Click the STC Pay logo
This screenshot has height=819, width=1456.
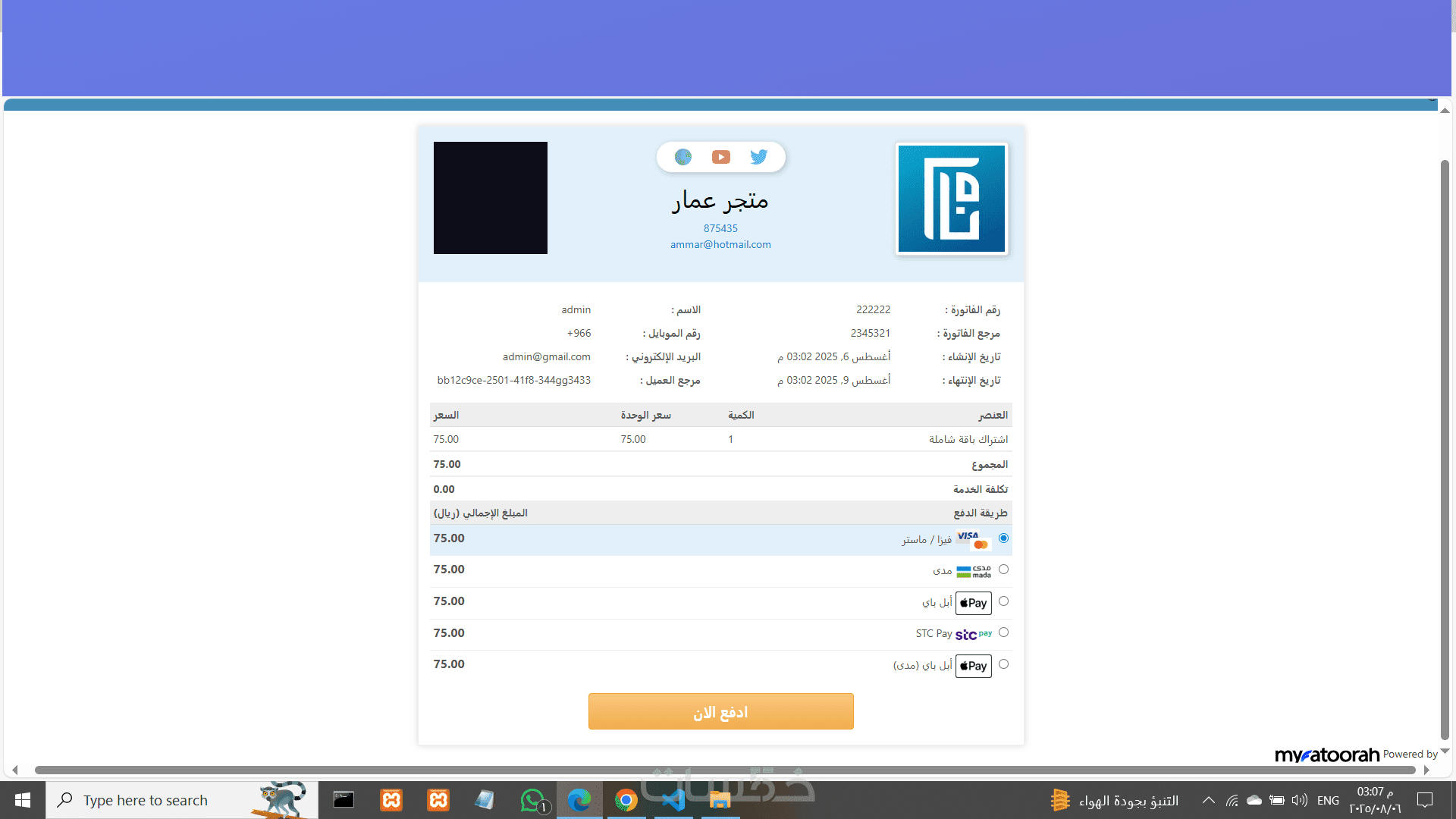[973, 634]
